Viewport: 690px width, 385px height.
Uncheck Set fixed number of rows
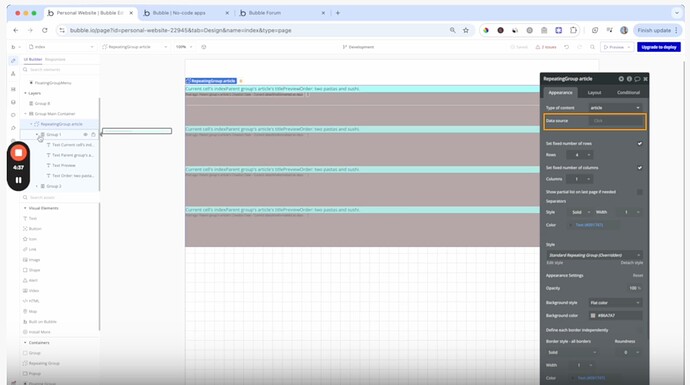coord(639,143)
